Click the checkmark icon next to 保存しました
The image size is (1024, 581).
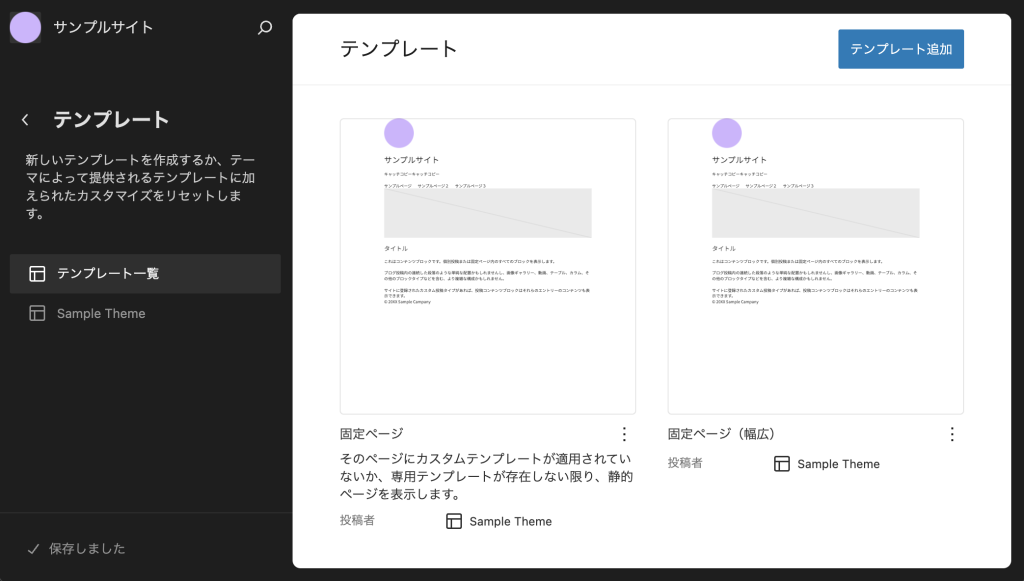(33, 549)
